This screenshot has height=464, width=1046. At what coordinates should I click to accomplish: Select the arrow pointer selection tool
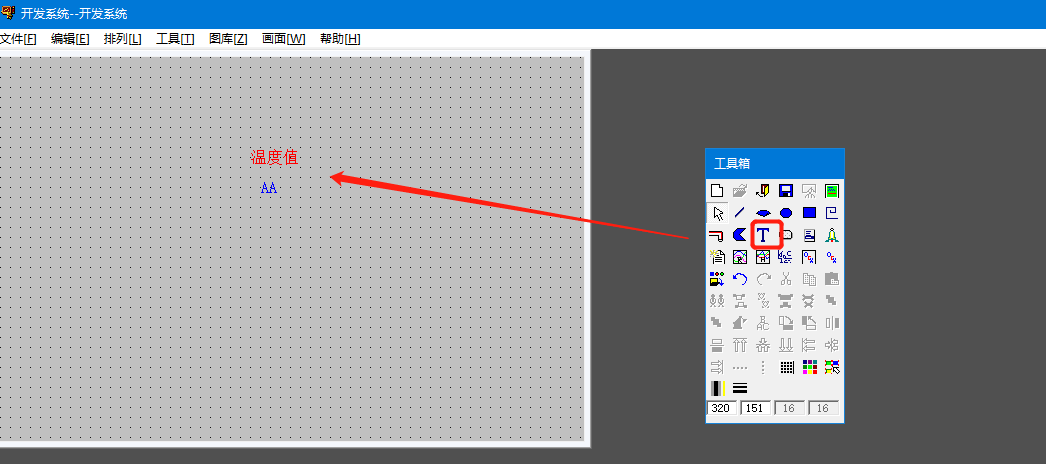[x=717, y=213]
